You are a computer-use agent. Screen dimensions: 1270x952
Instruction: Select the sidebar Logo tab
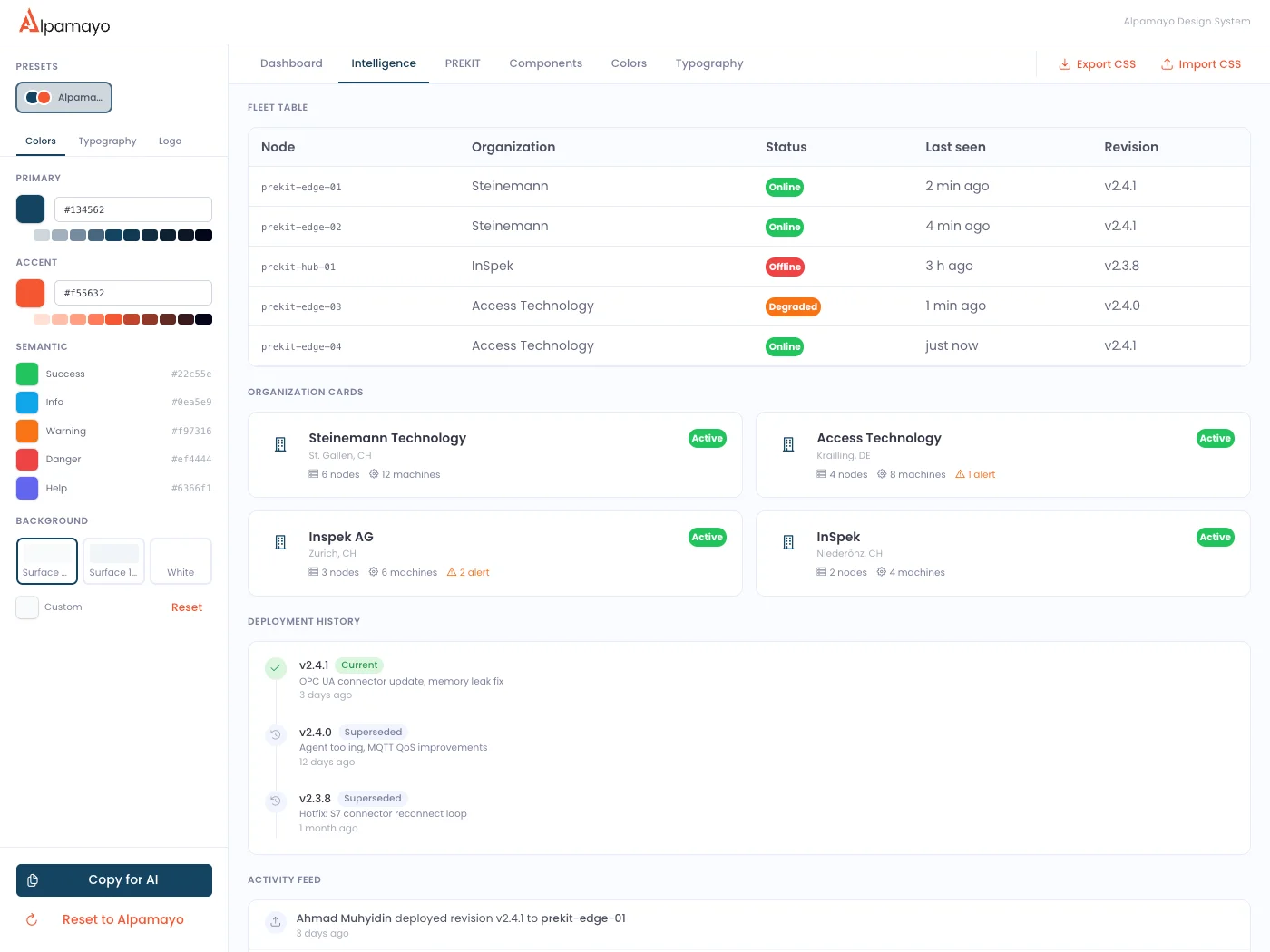tap(170, 141)
